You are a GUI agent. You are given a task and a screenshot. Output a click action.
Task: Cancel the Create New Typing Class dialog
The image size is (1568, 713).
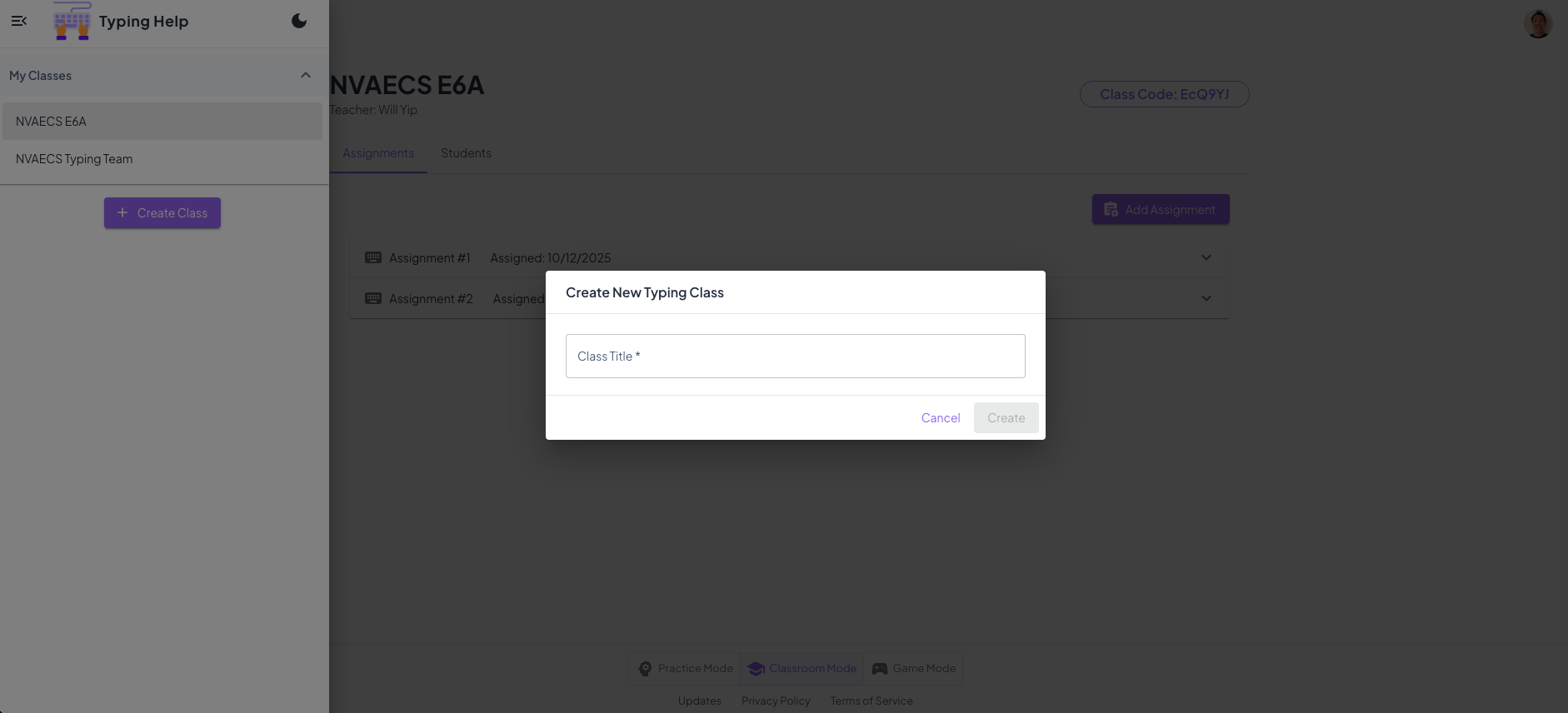[x=941, y=418]
